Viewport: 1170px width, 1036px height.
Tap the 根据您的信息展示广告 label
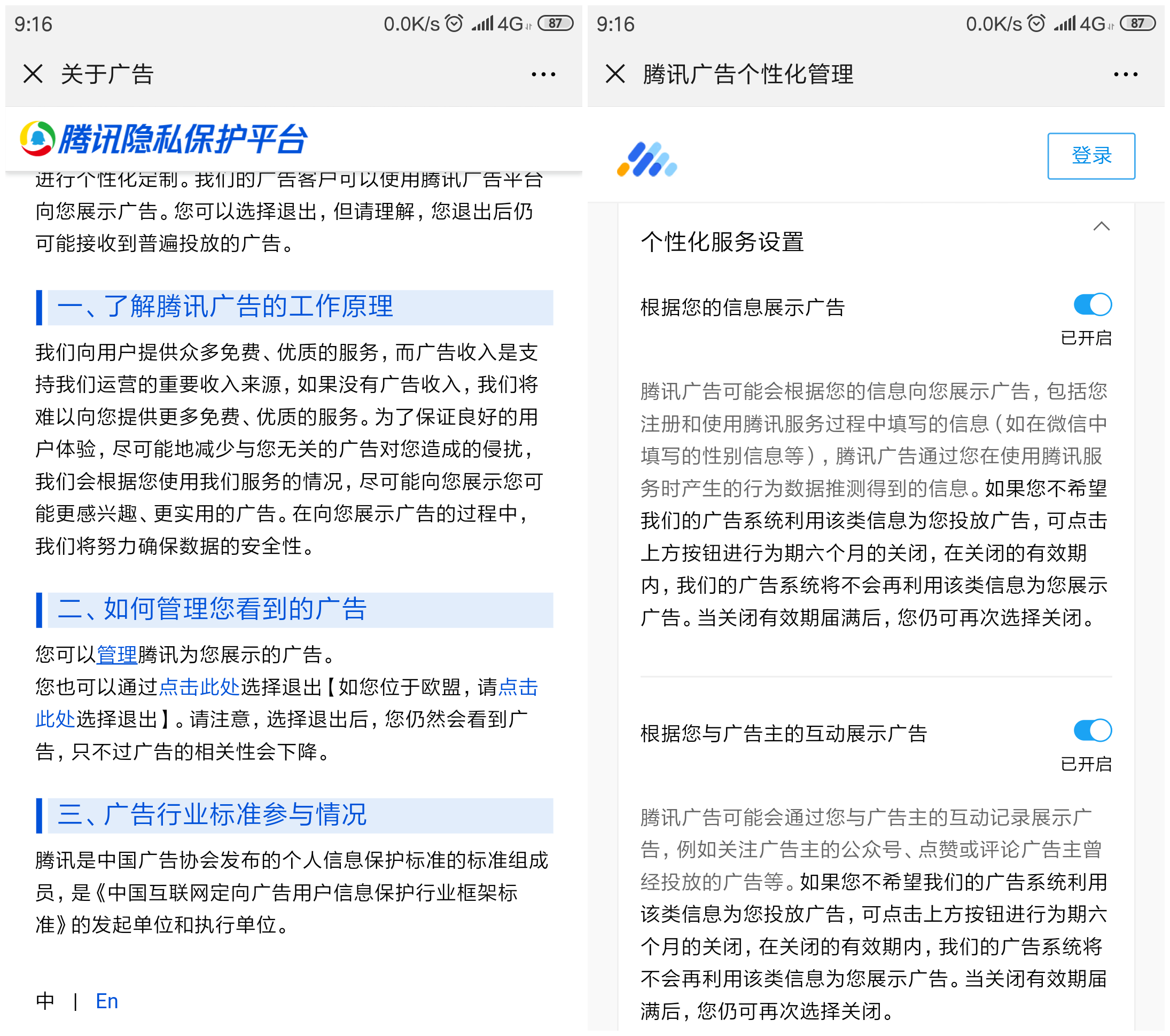pyautogui.click(x=743, y=307)
